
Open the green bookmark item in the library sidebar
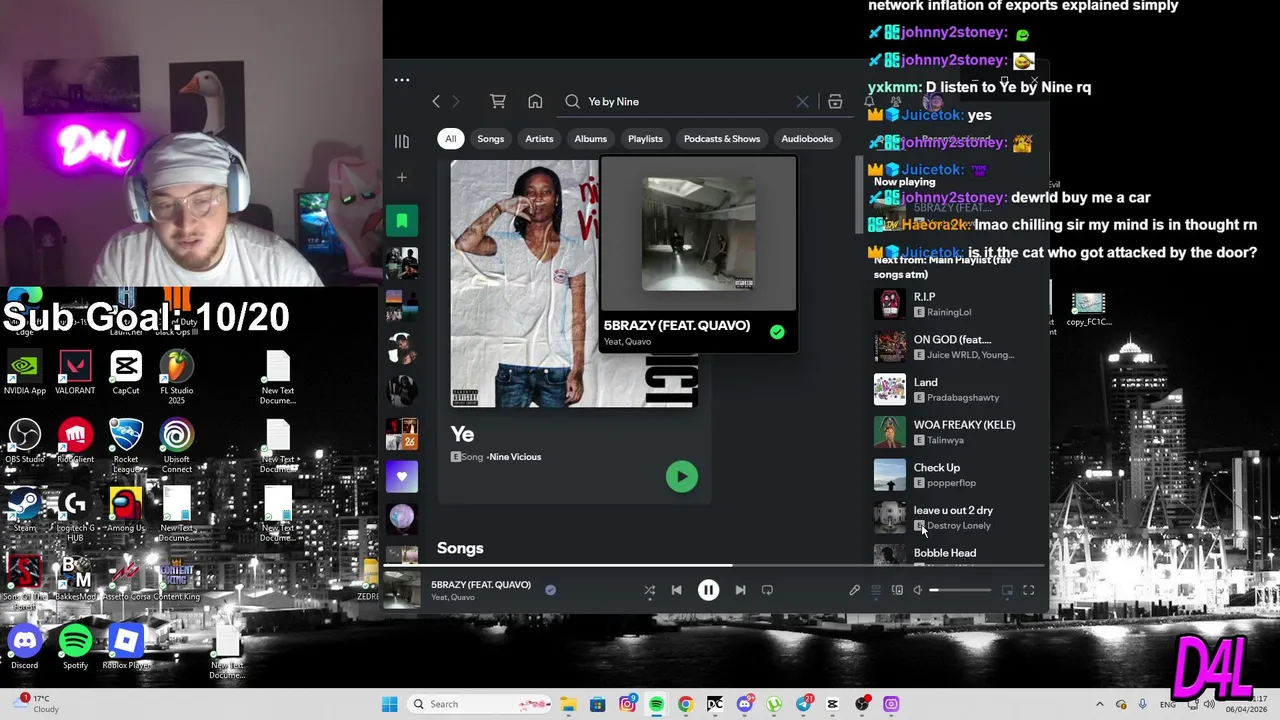(x=402, y=220)
